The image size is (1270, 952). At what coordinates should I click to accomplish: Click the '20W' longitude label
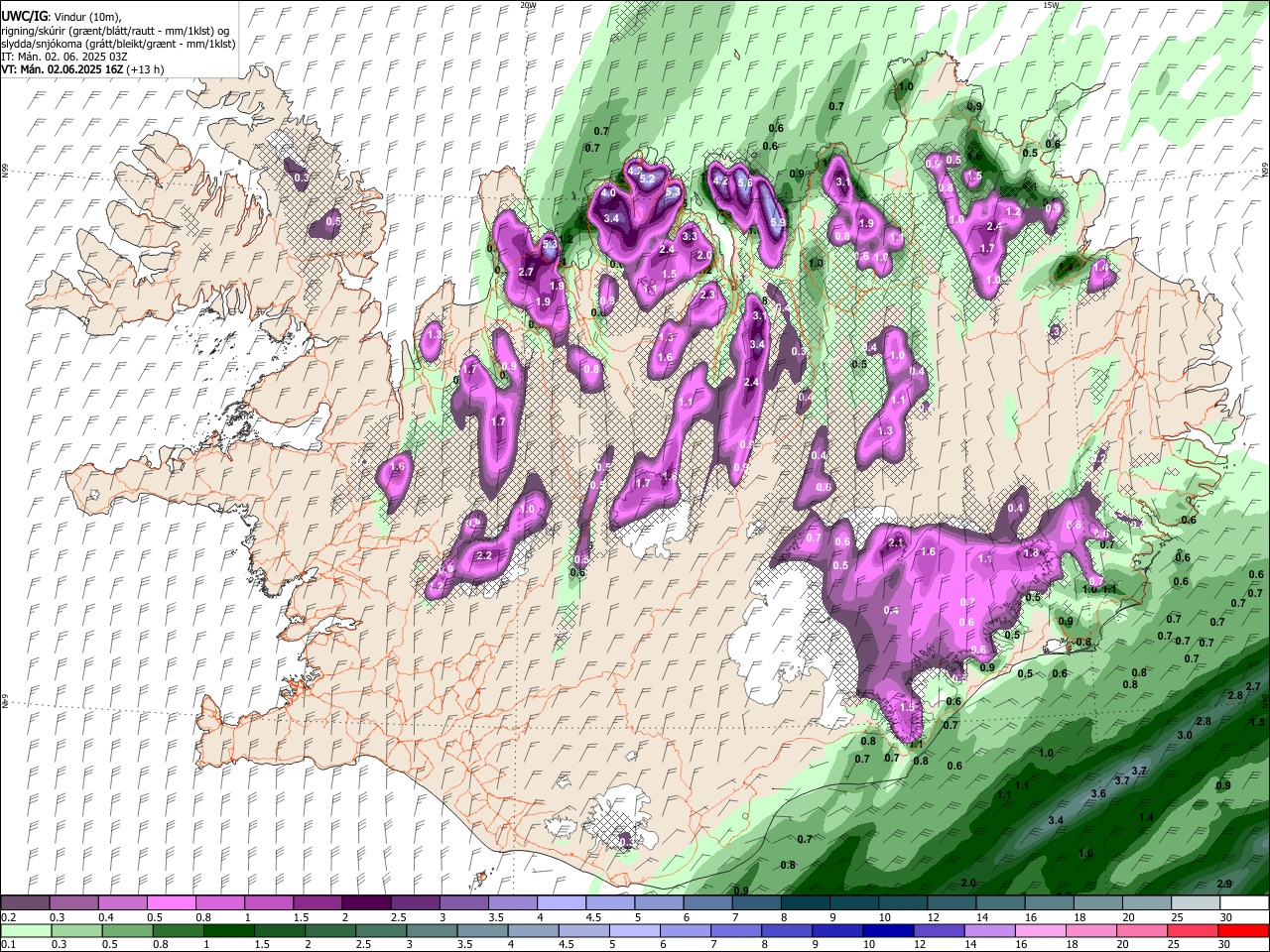click(x=528, y=5)
